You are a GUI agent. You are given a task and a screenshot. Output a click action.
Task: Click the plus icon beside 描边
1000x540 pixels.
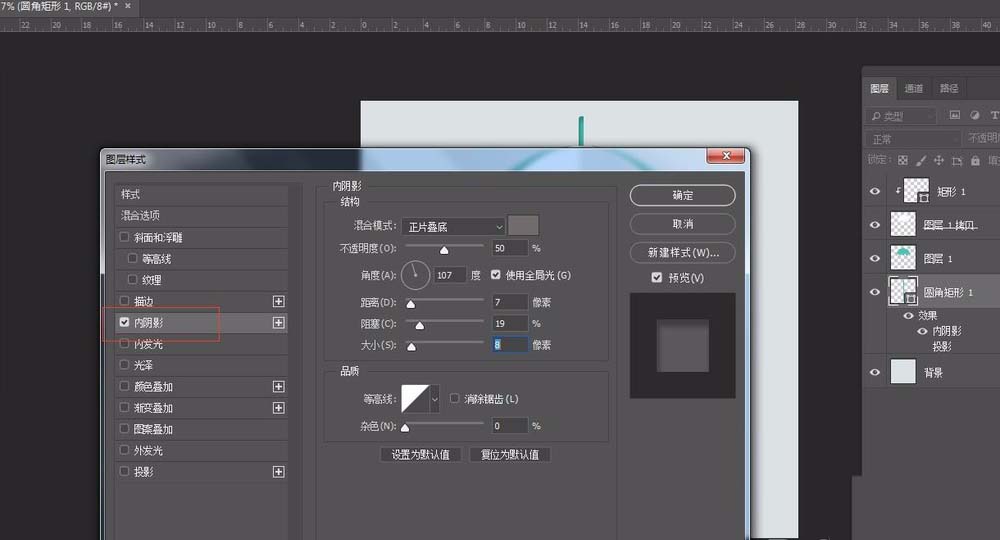(x=279, y=301)
